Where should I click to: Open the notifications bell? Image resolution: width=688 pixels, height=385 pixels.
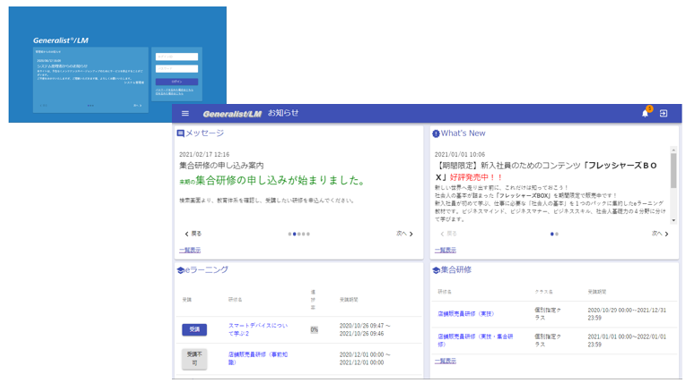(x=645, y=113)
